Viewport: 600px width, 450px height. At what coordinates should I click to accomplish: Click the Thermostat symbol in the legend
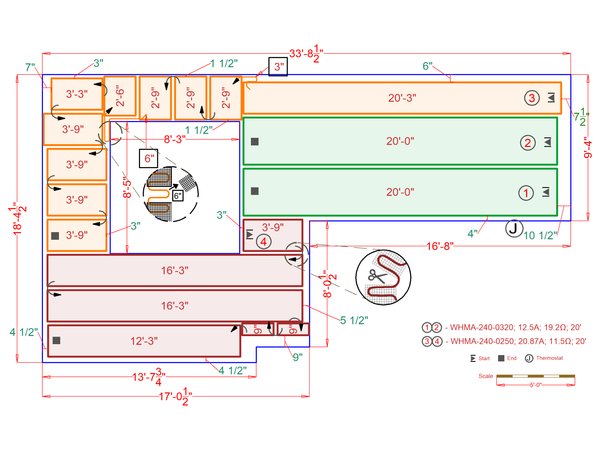[x=528, y=357]
